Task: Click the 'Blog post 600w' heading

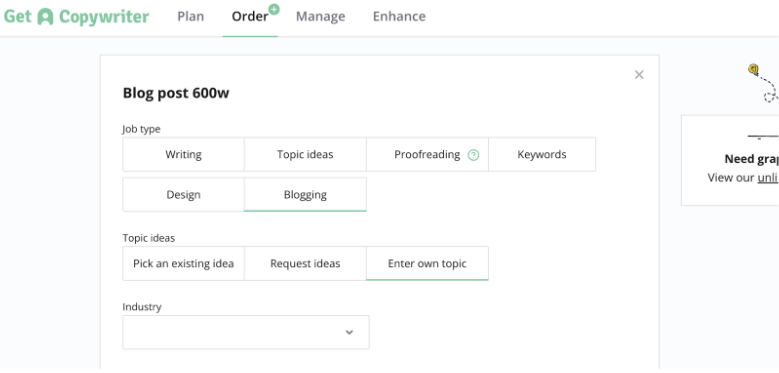Action: point(176,93)
